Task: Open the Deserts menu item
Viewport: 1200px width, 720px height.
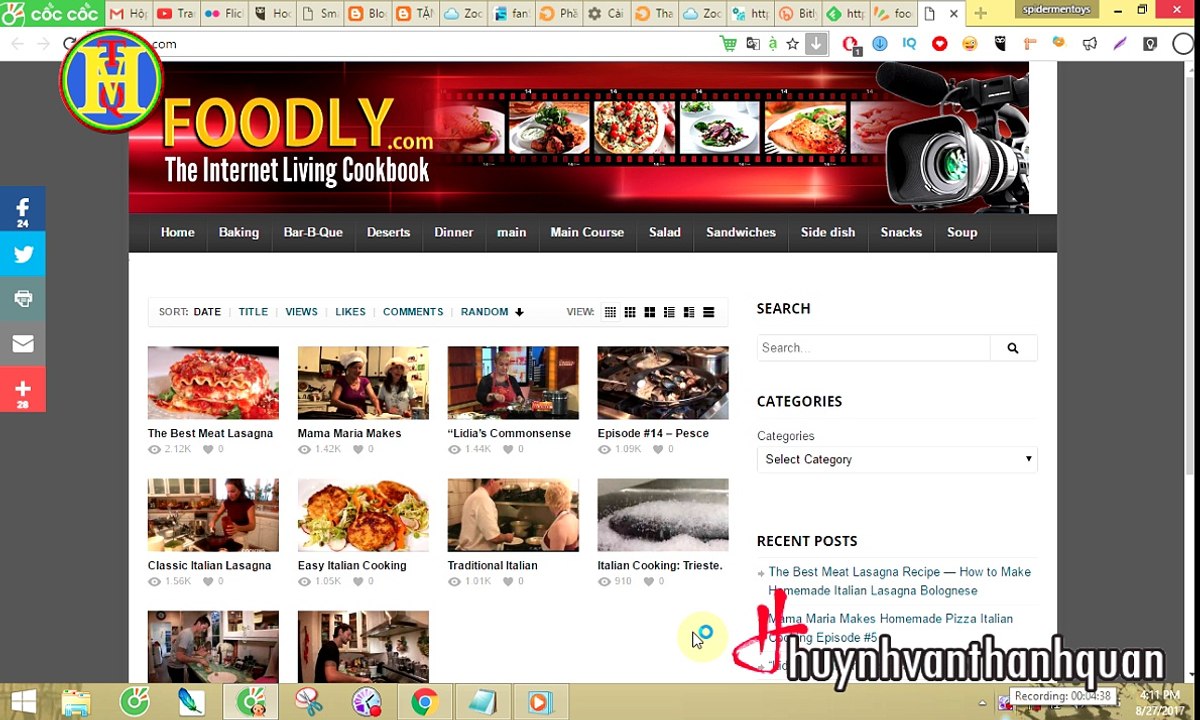Action: [388, 232]
